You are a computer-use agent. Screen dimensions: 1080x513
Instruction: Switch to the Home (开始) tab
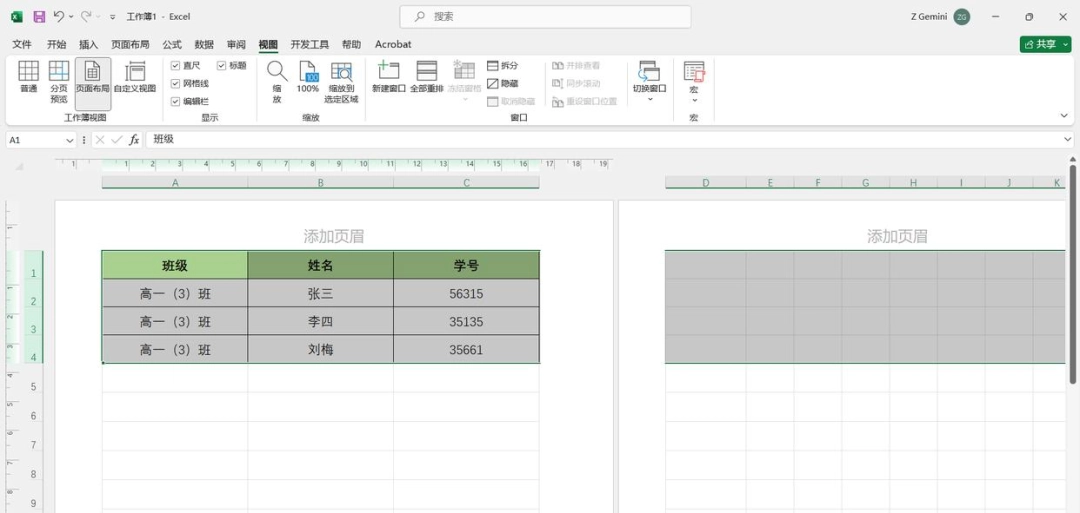[x=56, y=44]
